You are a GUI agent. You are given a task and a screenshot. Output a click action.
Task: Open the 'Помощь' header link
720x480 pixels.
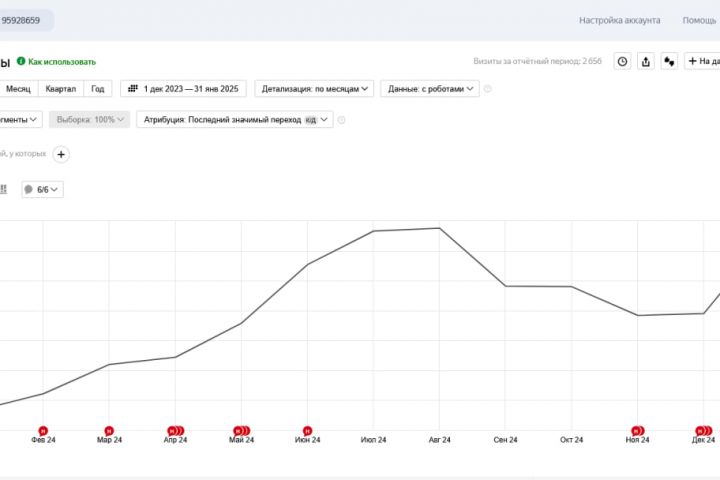click(699, 20)
